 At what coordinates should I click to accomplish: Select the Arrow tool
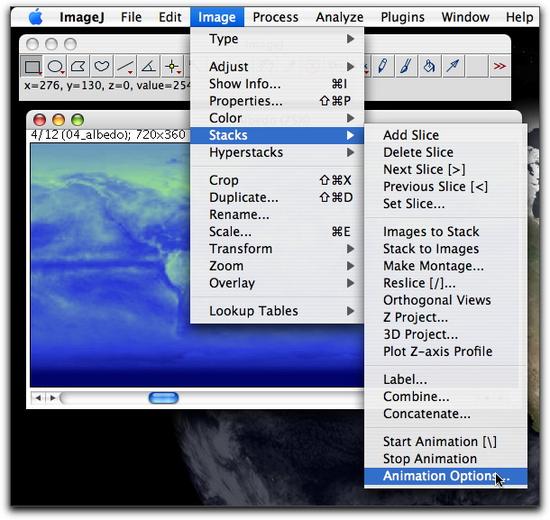453,66
